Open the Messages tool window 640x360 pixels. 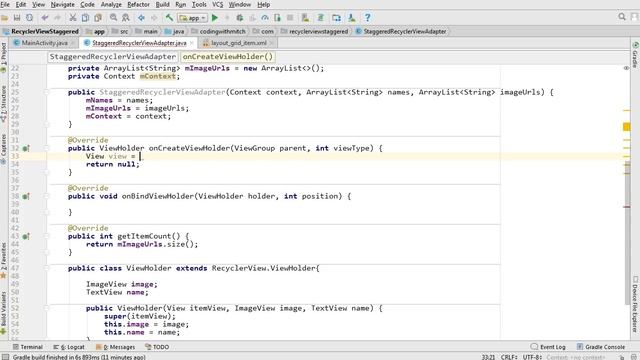tap(115, 347)
